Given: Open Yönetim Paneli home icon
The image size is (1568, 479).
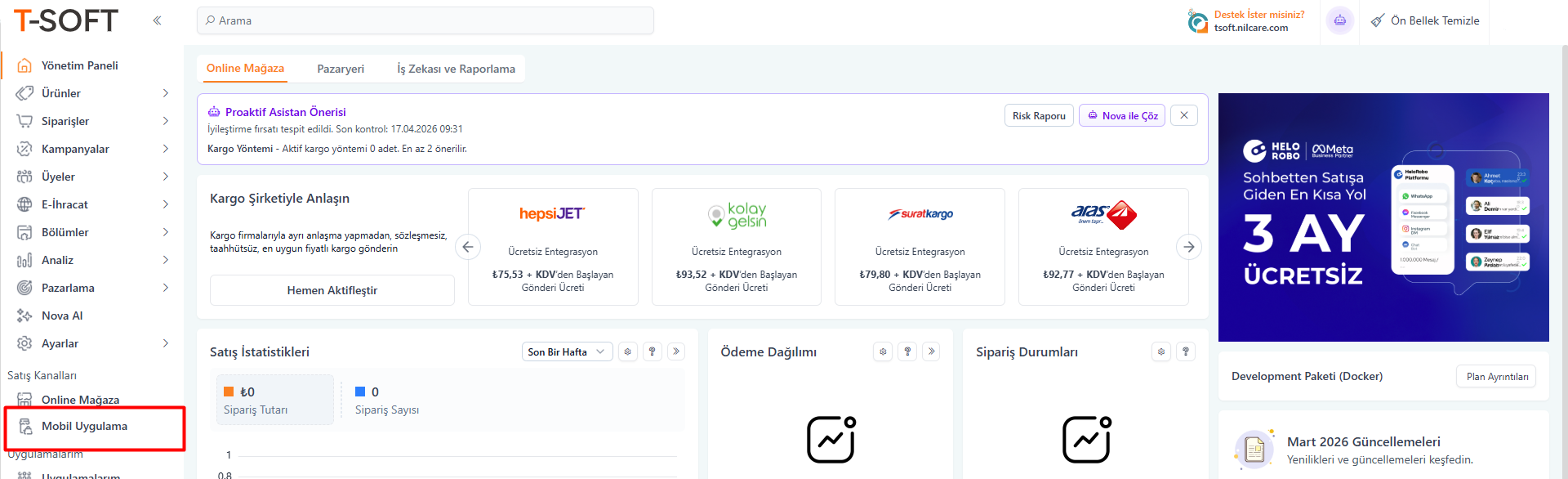Looking at the screenshot, I should click(24, 65).
